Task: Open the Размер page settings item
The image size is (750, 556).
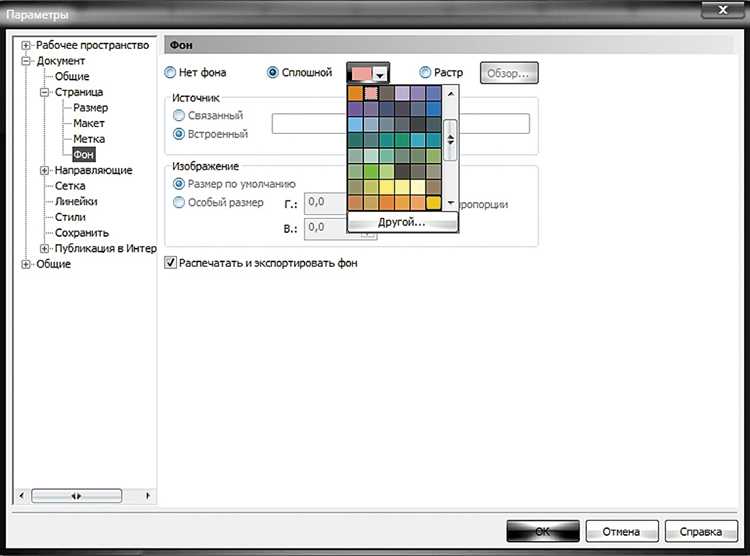Action: click(x=90, y=108)
